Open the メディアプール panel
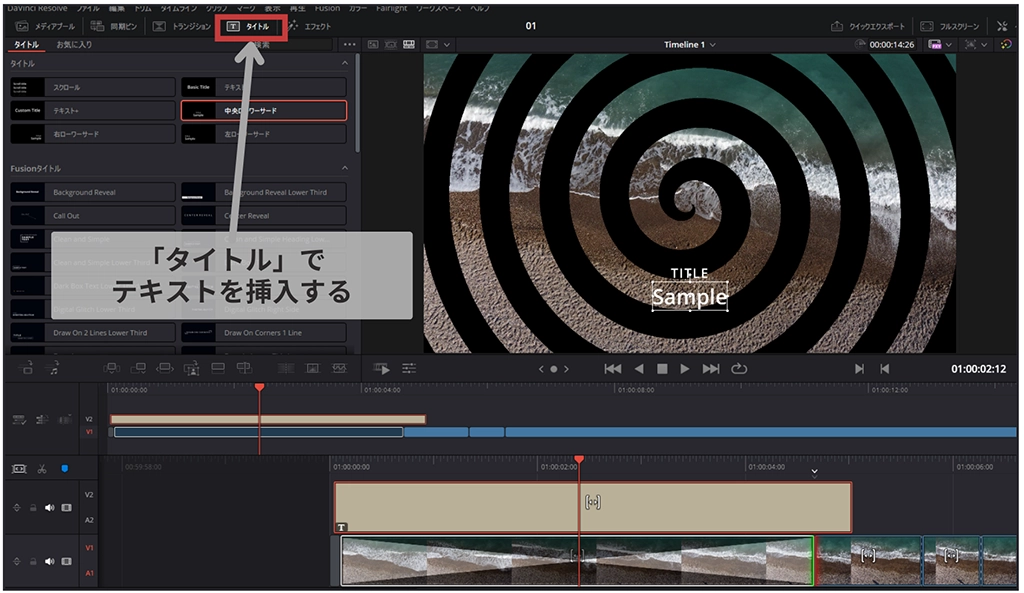 tap(44, 26)
